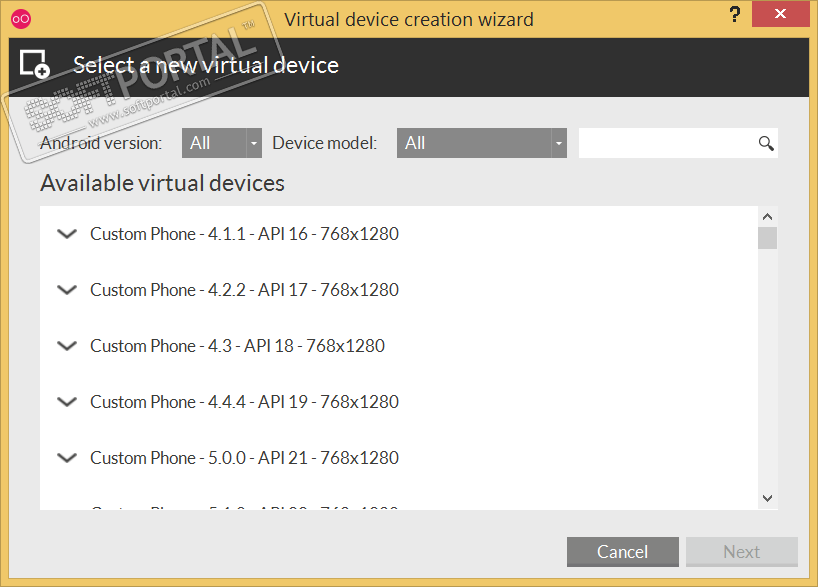Click the device search text field
818x587 pixels.
[x=667, y=143]
